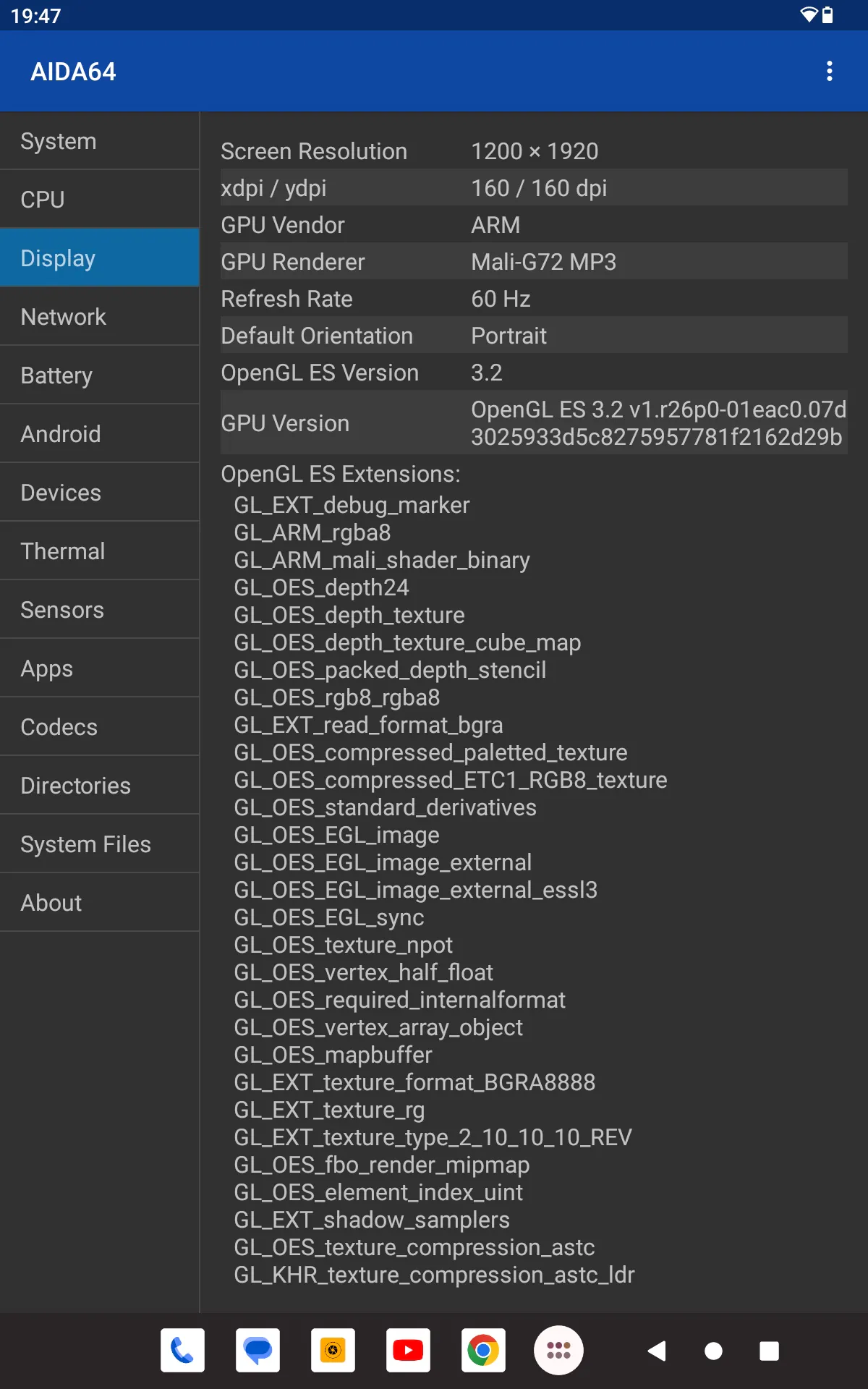Launch the Phone app from the dock

[182, 1350]
